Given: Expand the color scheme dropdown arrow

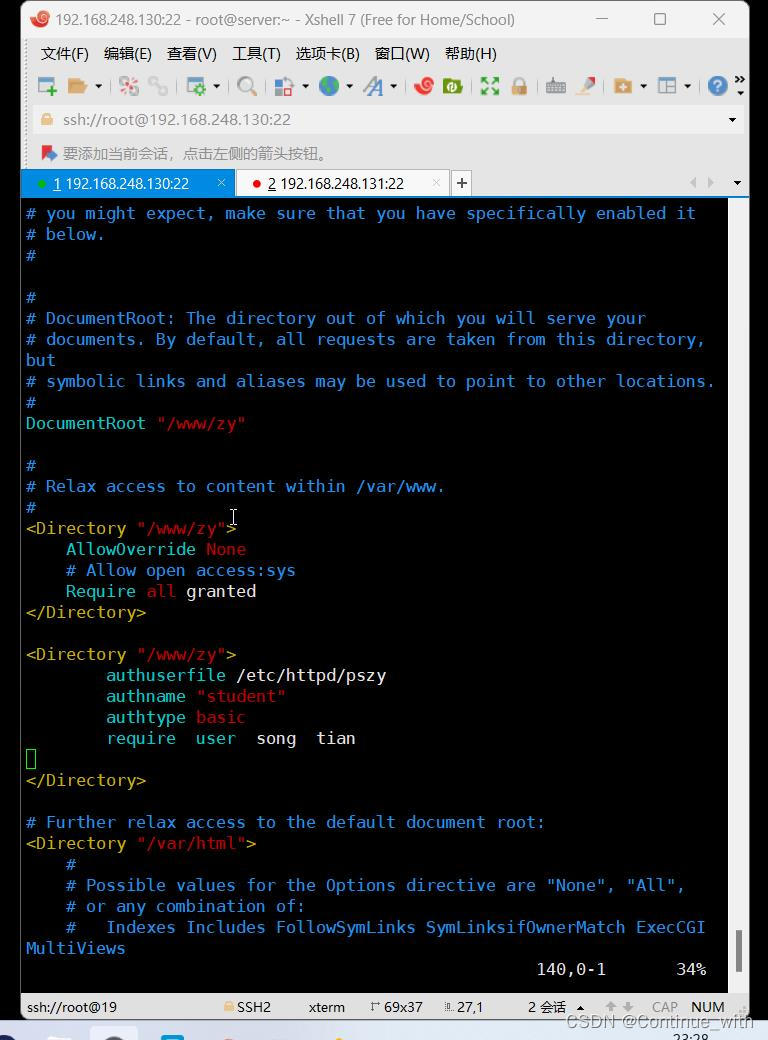Looking at the screenshot, I should (305, 86).
